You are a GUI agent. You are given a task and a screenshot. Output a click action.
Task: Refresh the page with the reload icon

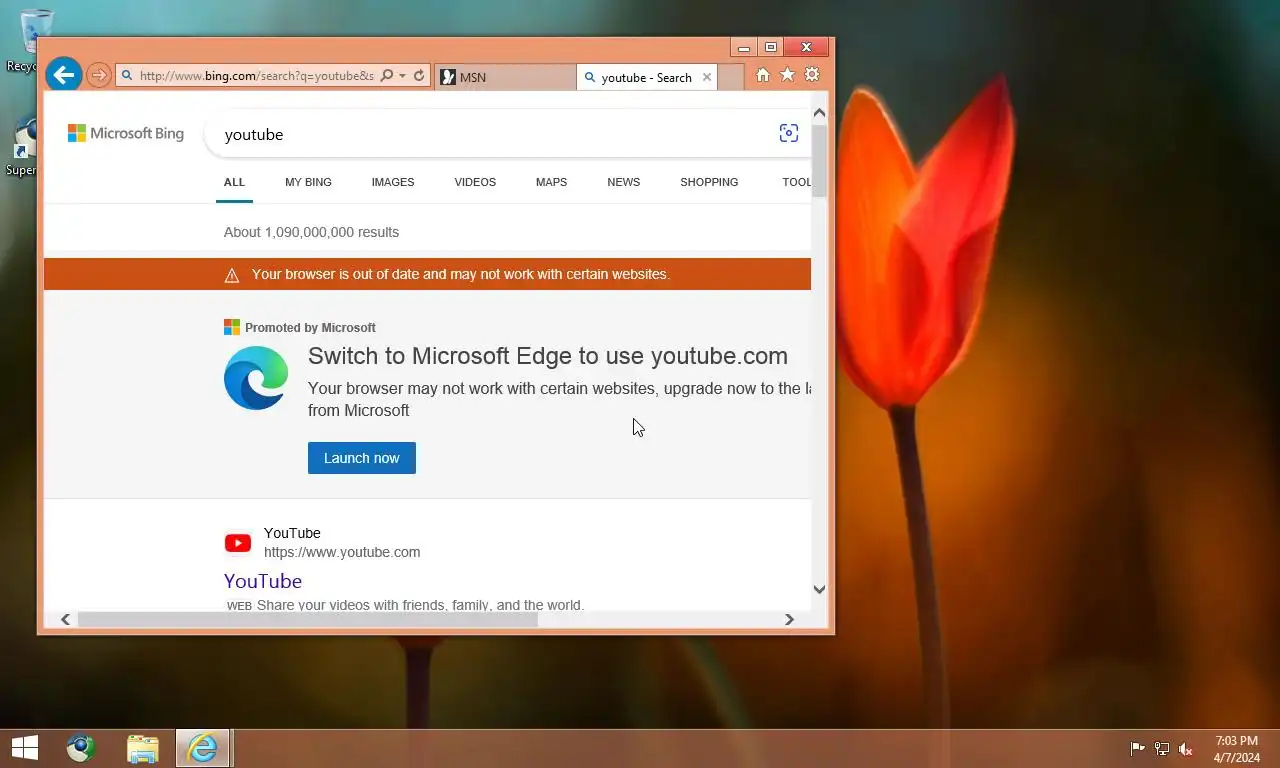(419, 76)
